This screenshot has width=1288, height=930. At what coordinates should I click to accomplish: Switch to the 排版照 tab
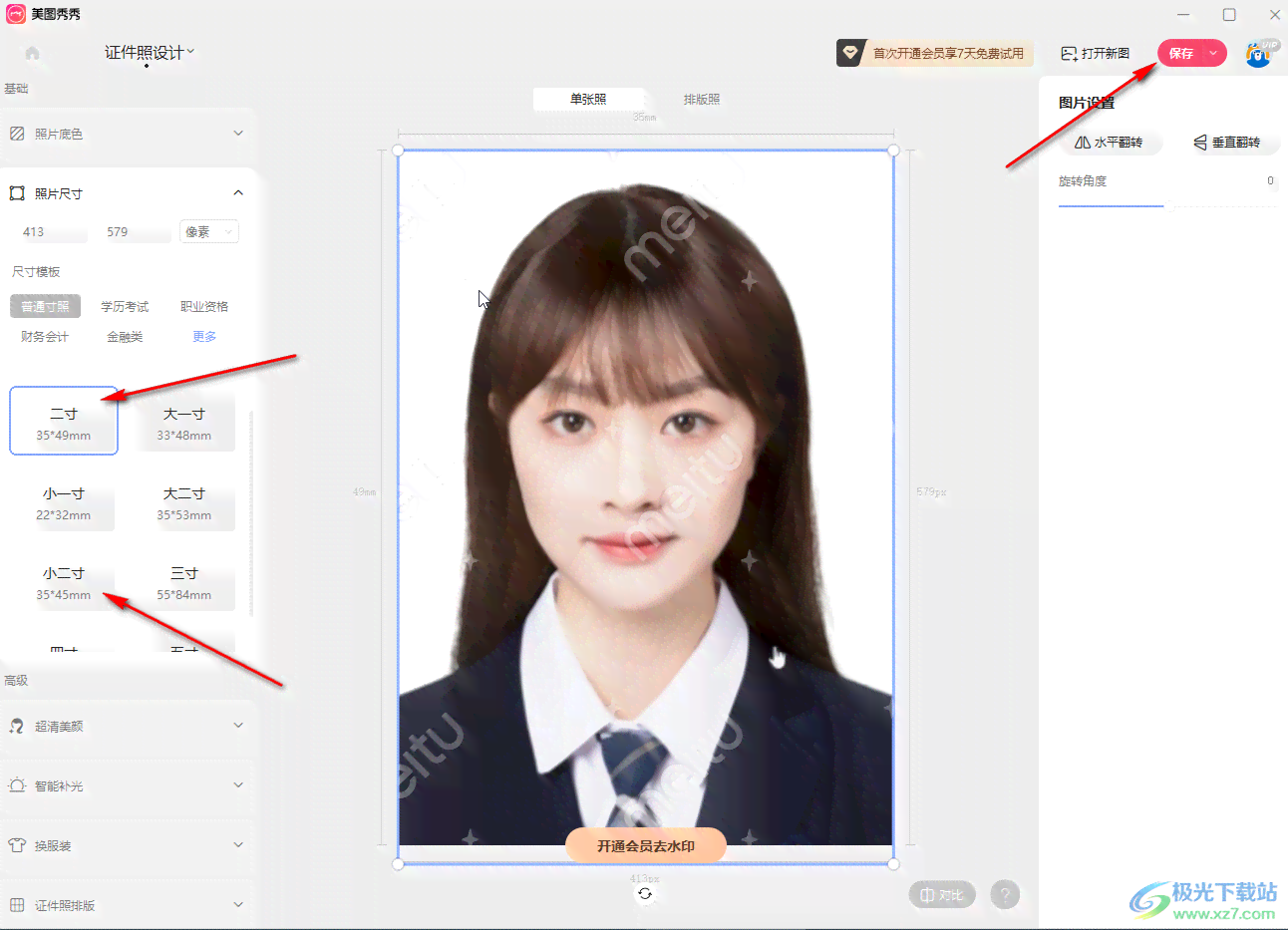(702, 99)
